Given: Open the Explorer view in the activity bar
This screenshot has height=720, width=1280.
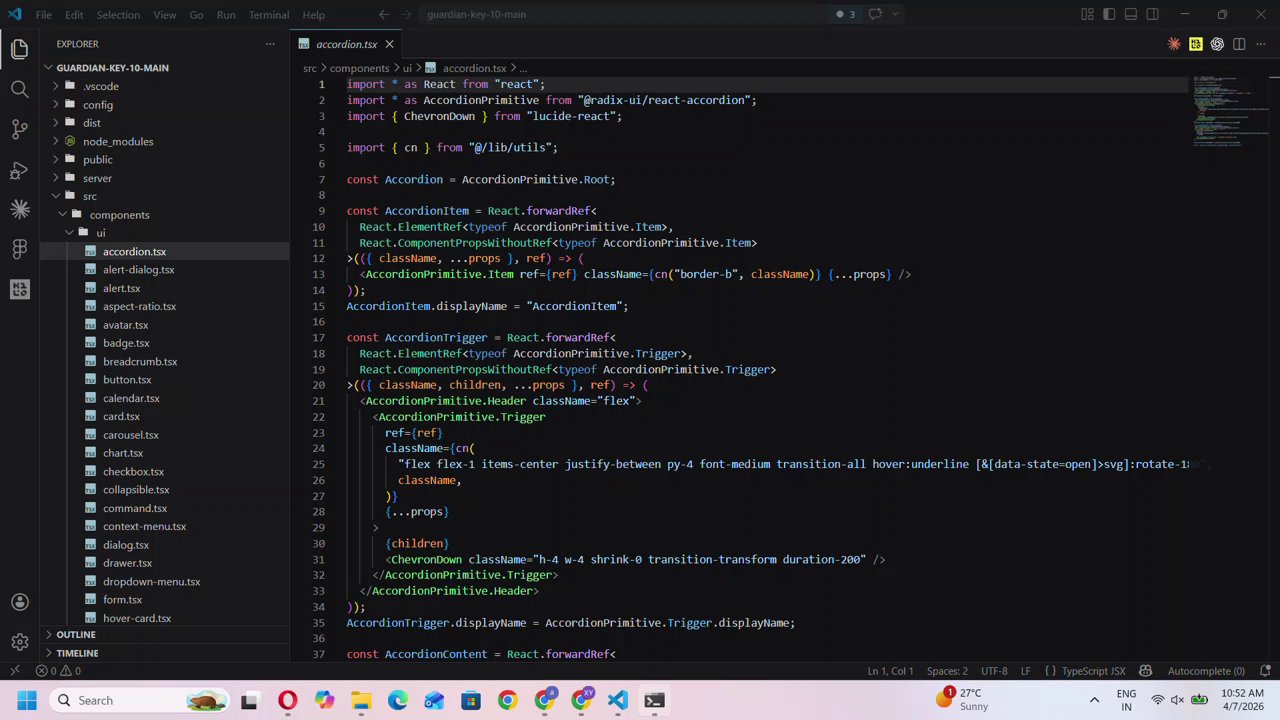Looking at the screenshot, I should pyautogui.click(x=19, y=49).
